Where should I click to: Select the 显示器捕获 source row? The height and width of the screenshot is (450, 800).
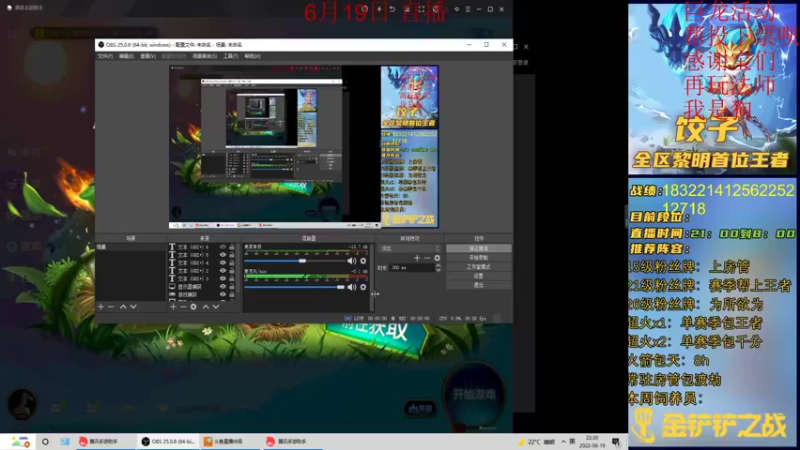pyautogui.click(x=202, y=287)
